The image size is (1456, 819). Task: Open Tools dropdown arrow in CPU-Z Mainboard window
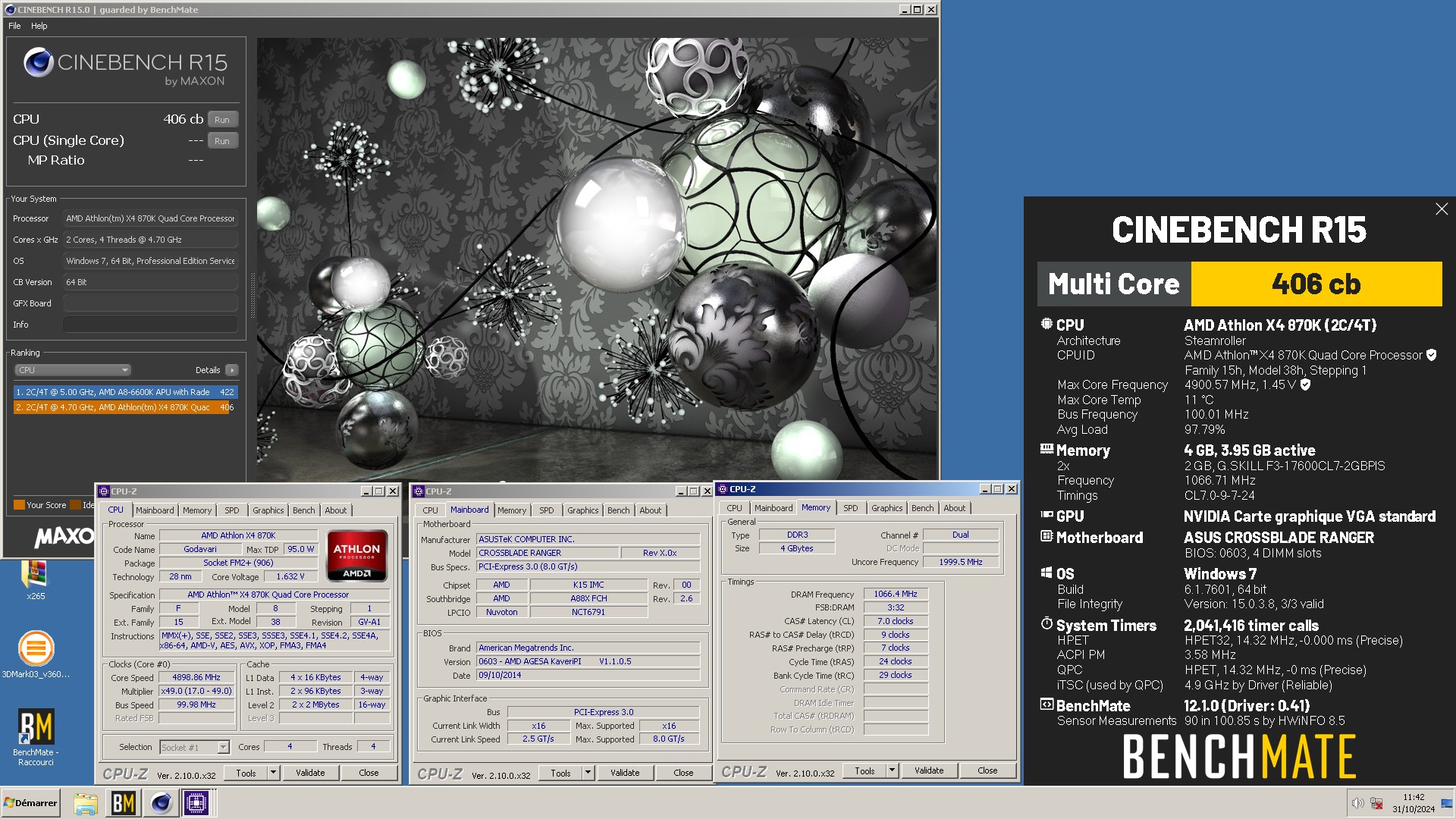[588, 773]
